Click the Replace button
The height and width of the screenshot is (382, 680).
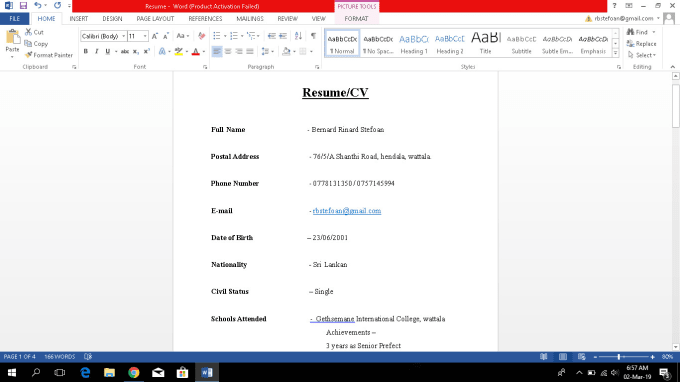642,44
